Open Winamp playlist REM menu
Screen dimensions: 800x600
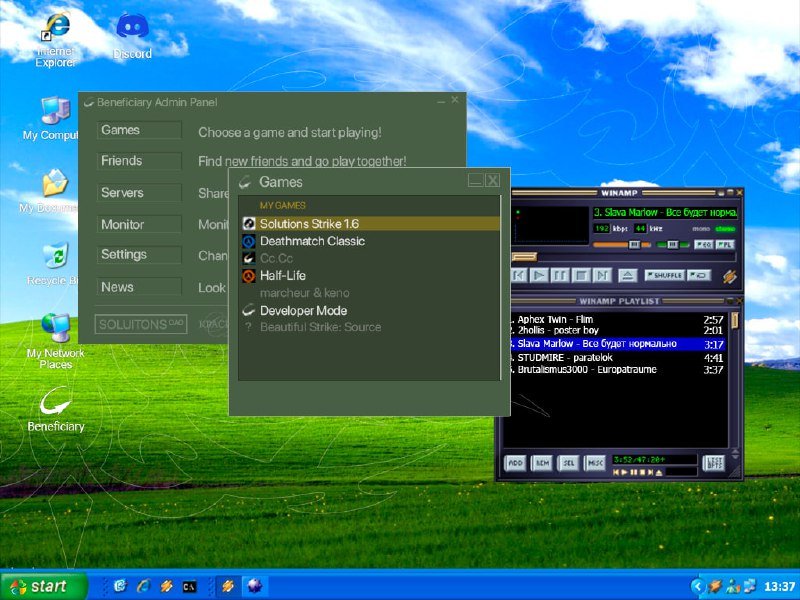click(542, 463)
